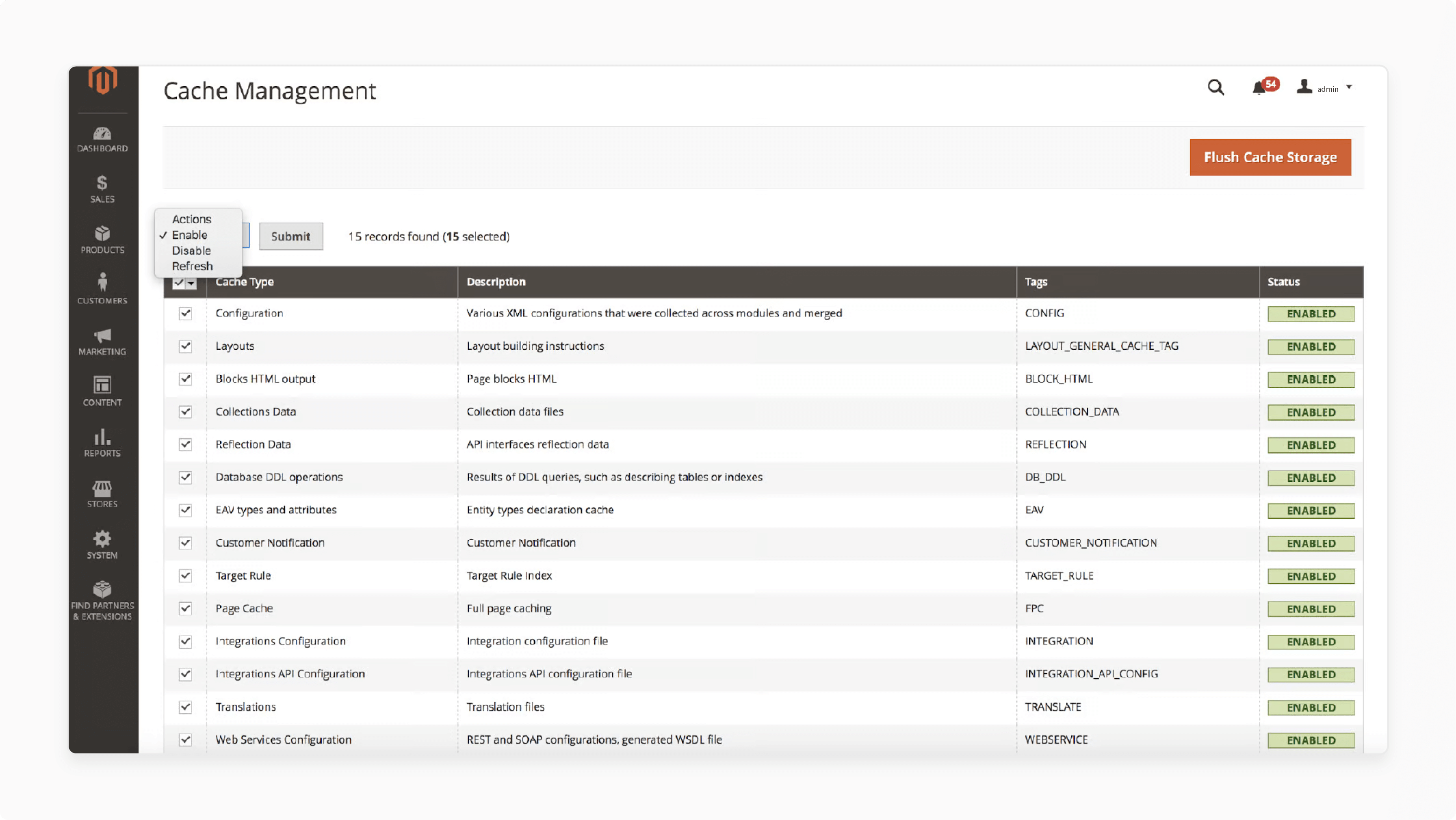Uncheck the Blocks HTML output checkbox
1456x820 pixels.
click(185, 379)
